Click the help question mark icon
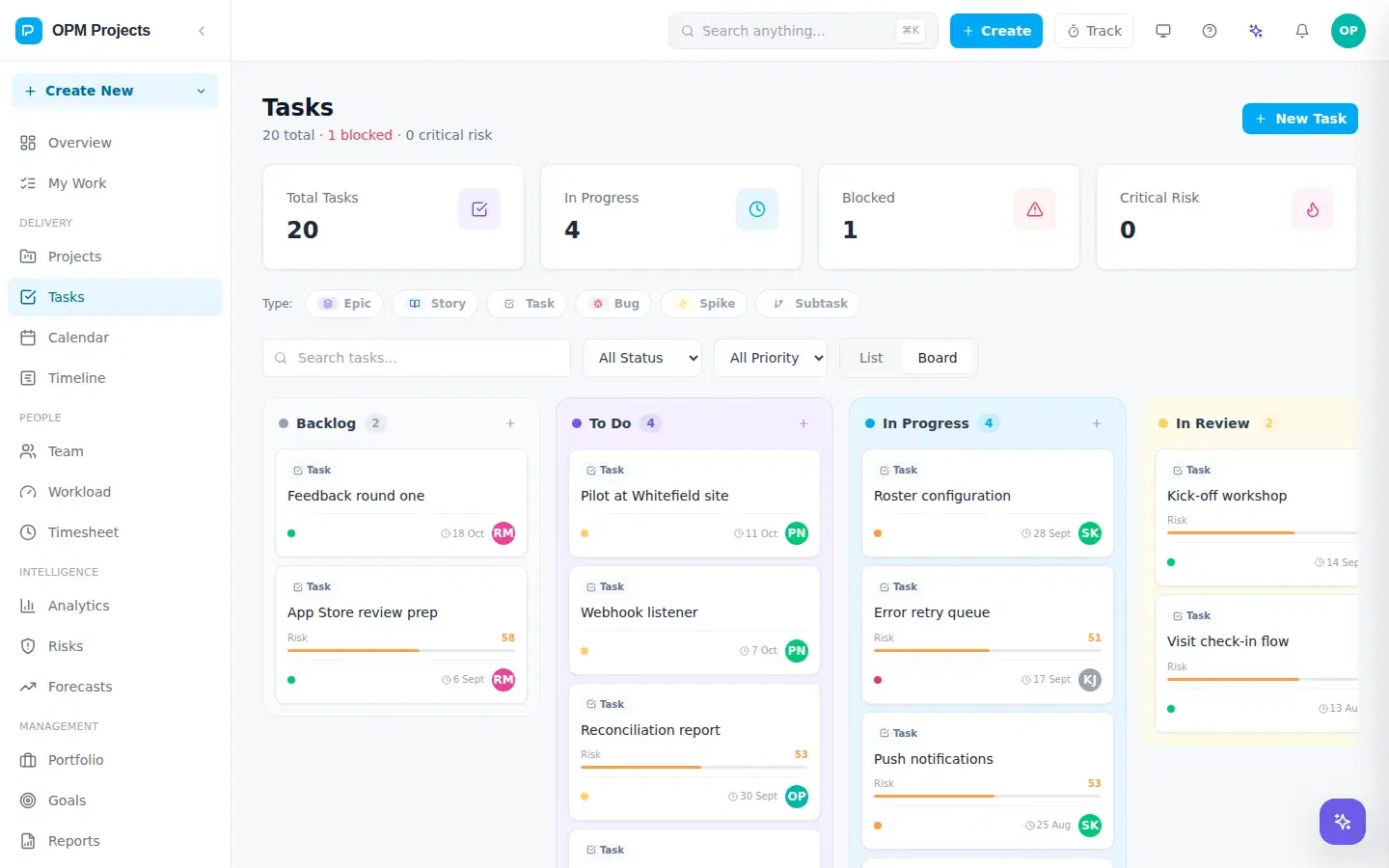This screenshot has width=1389, height=868. click(x=1210, y=31)
